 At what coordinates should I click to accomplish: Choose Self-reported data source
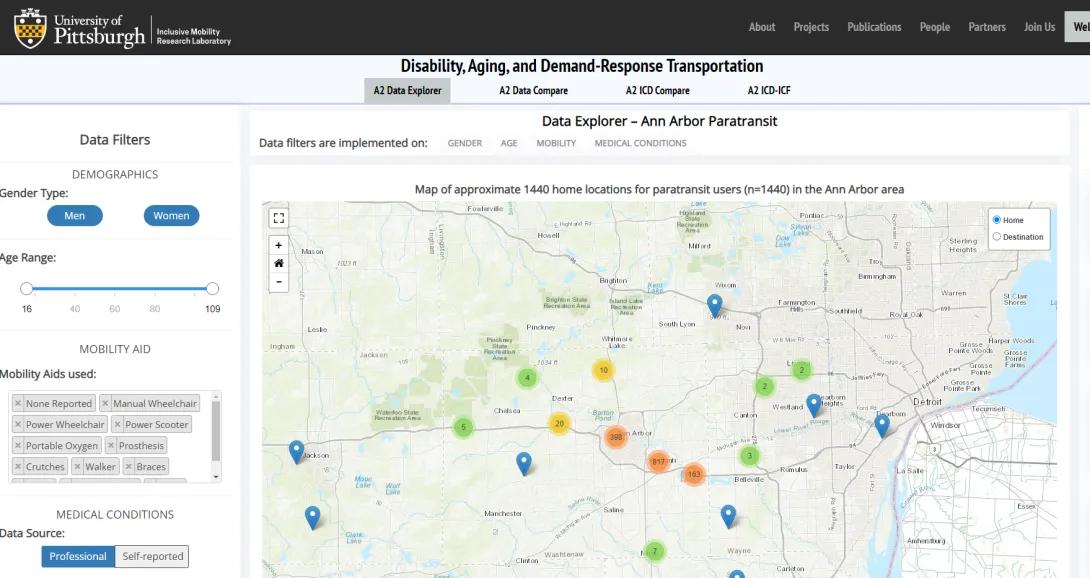[x=152, y=556]
